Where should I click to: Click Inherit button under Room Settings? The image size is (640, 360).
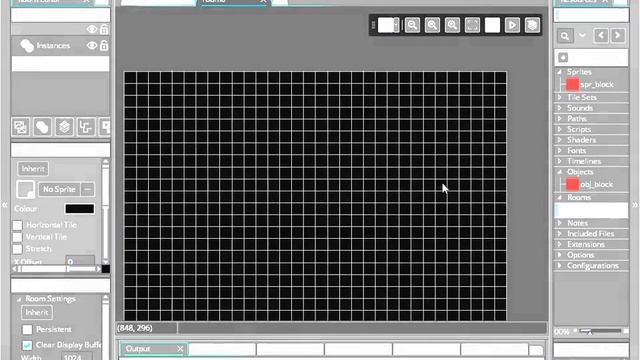[37, 313]
